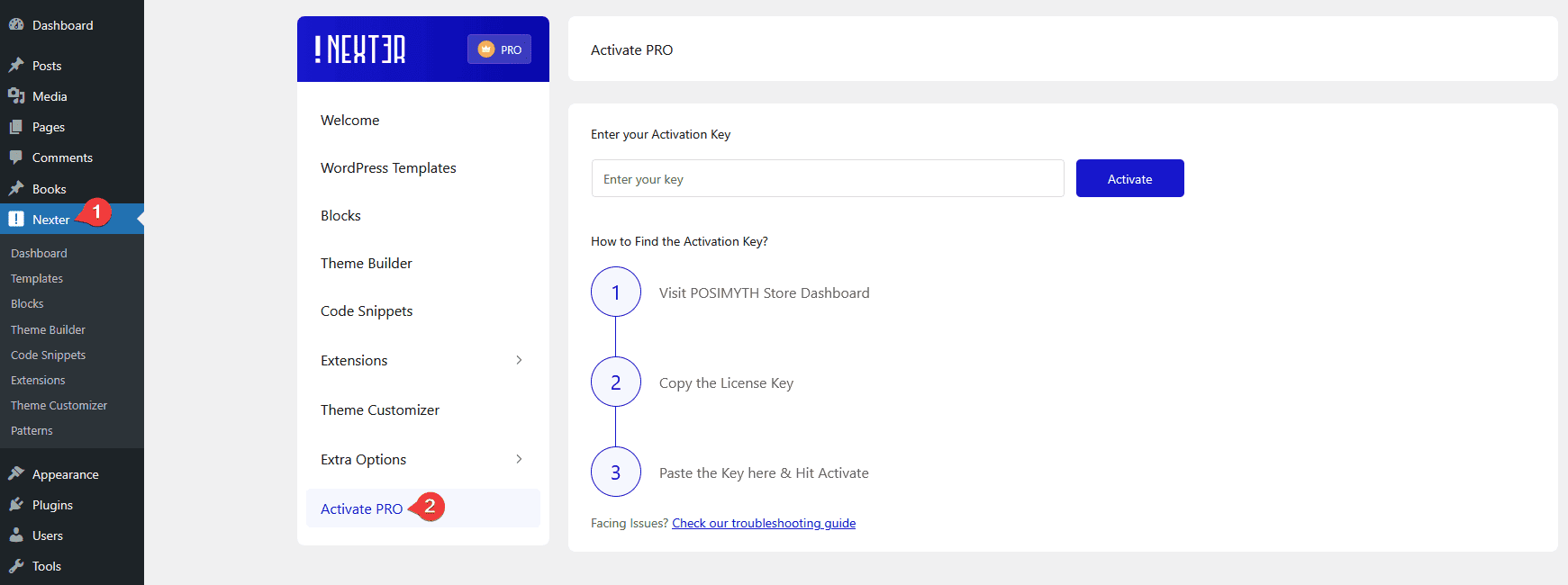Click the Media icon in sidebar
The image size is (1568, 585).
pos(16,96)
